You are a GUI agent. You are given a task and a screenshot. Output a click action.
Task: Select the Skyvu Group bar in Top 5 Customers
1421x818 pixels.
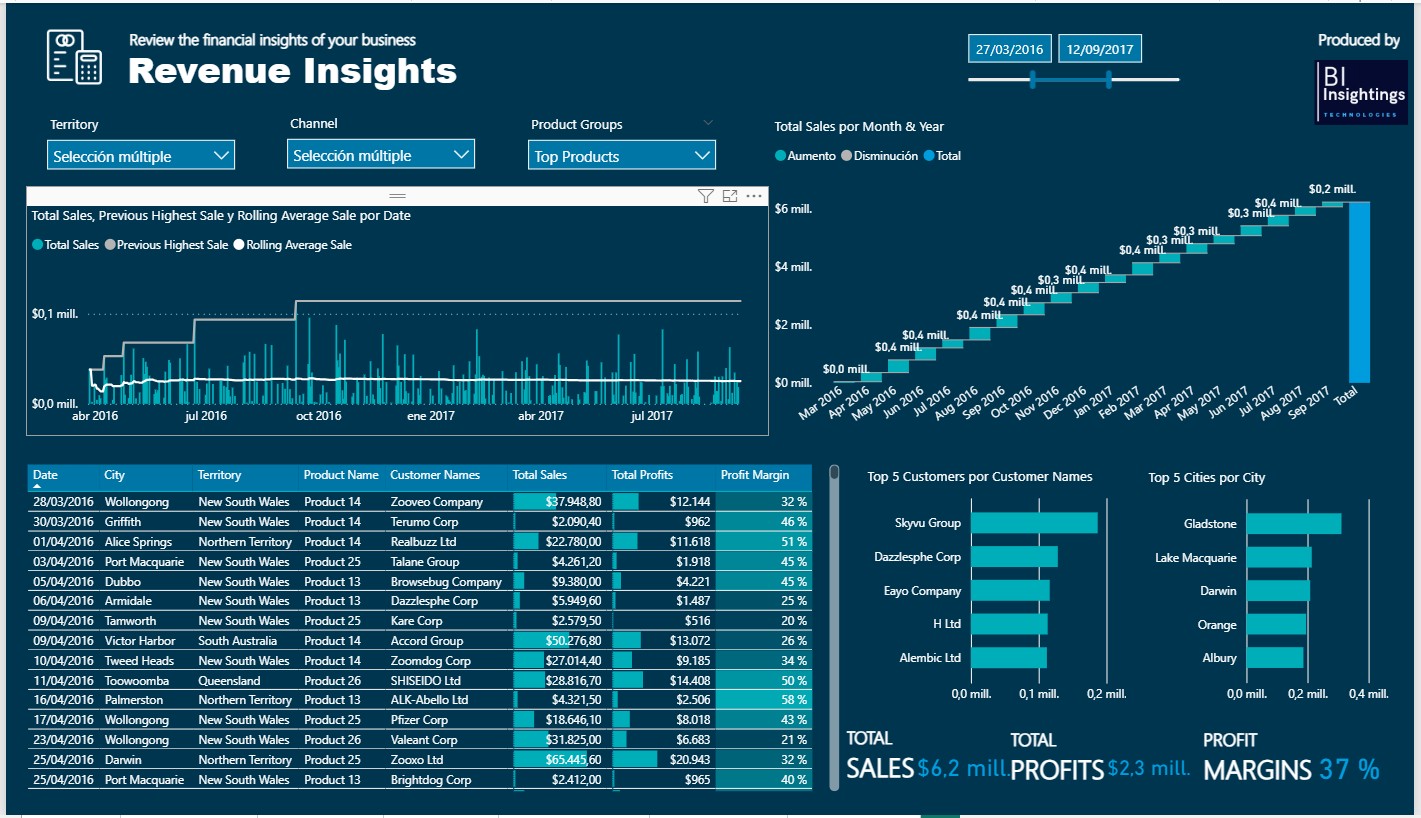(x=1033, y=523)
